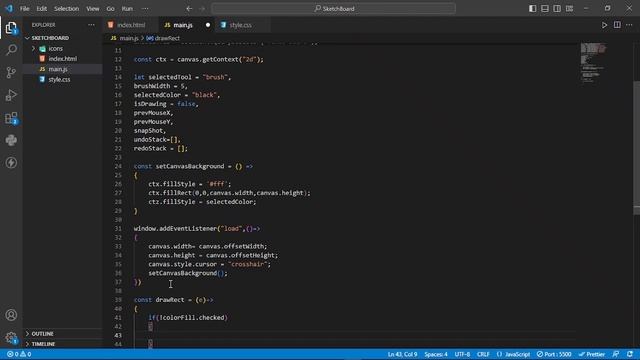Open index.html in the explorer tree

pyautogui.click(x=62, y=59)
